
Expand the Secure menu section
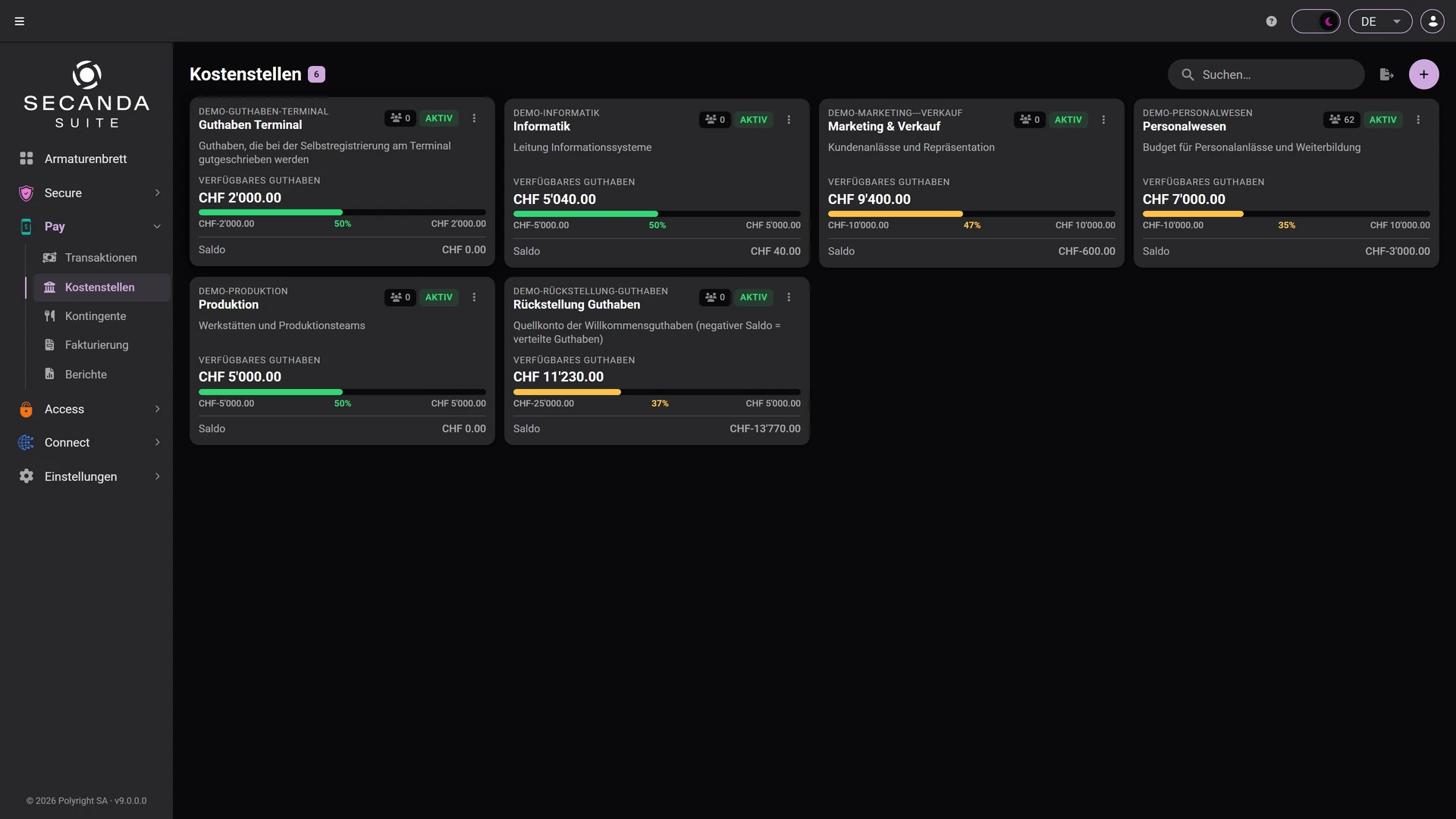89,193
